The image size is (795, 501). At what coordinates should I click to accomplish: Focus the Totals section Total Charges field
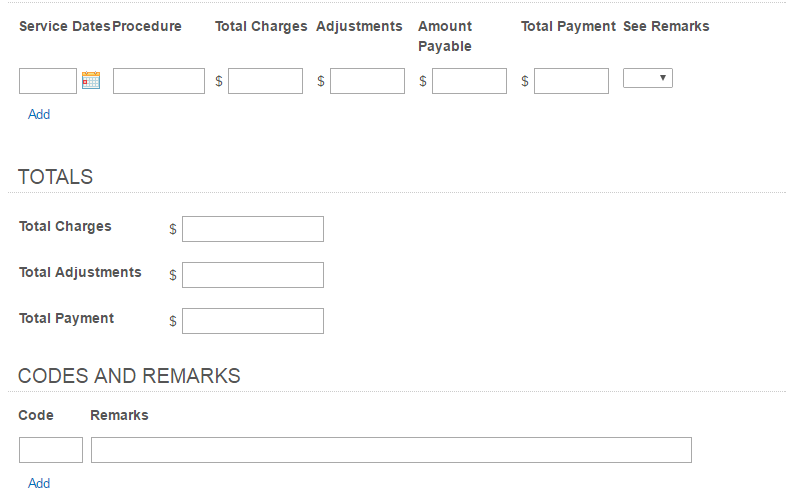(253, 229)
